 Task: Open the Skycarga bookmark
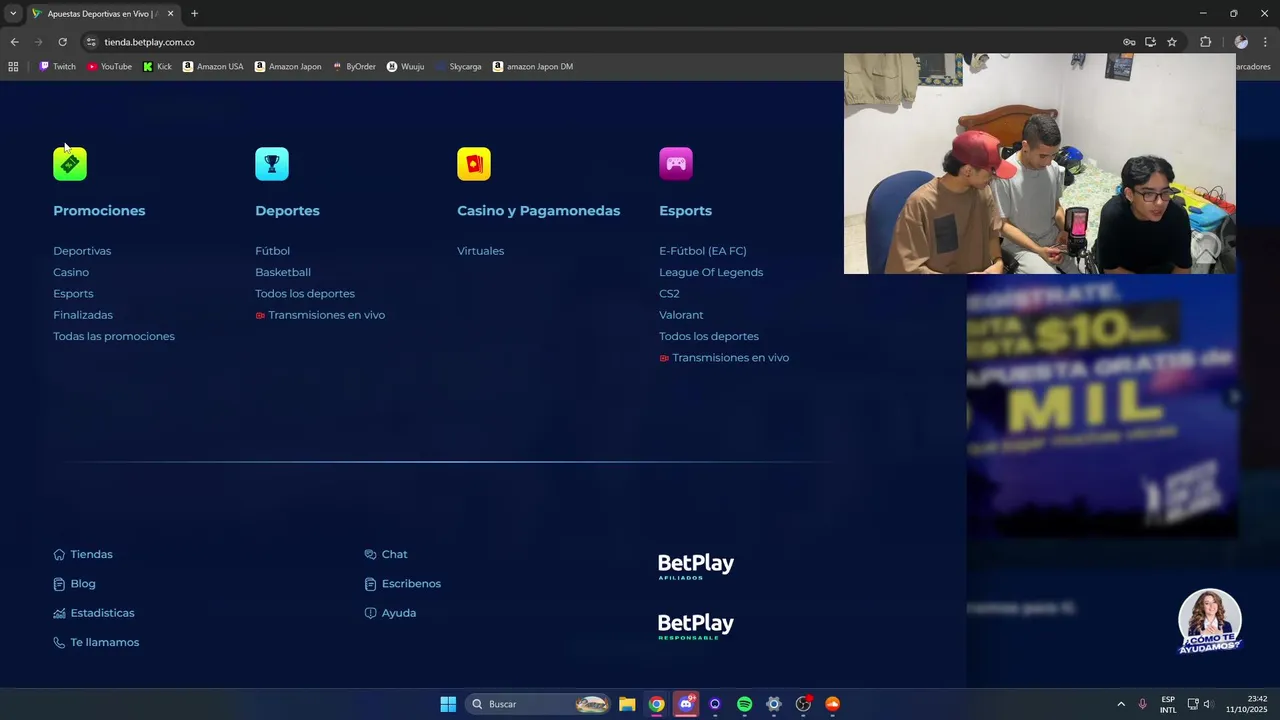click(x=458, y=67)
